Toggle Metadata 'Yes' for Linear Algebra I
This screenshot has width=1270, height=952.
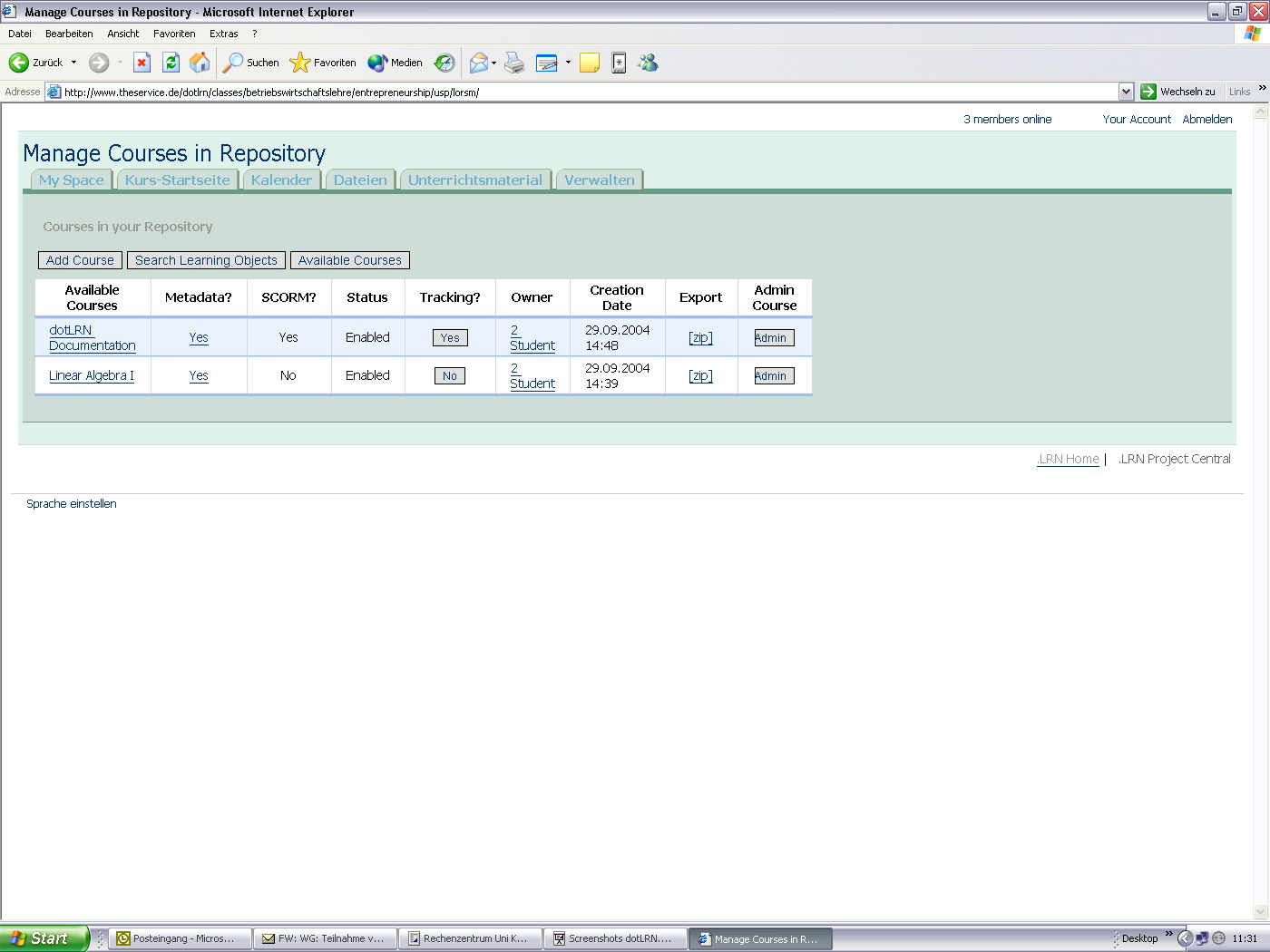click(x=199, y=375)
